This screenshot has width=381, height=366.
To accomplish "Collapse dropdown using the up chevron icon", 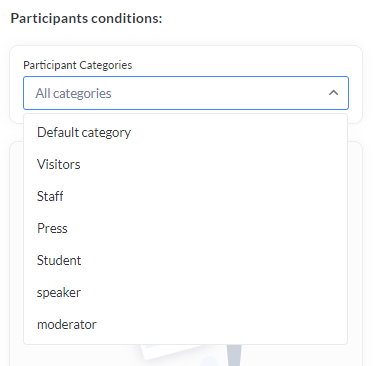I will click(333, 93).
